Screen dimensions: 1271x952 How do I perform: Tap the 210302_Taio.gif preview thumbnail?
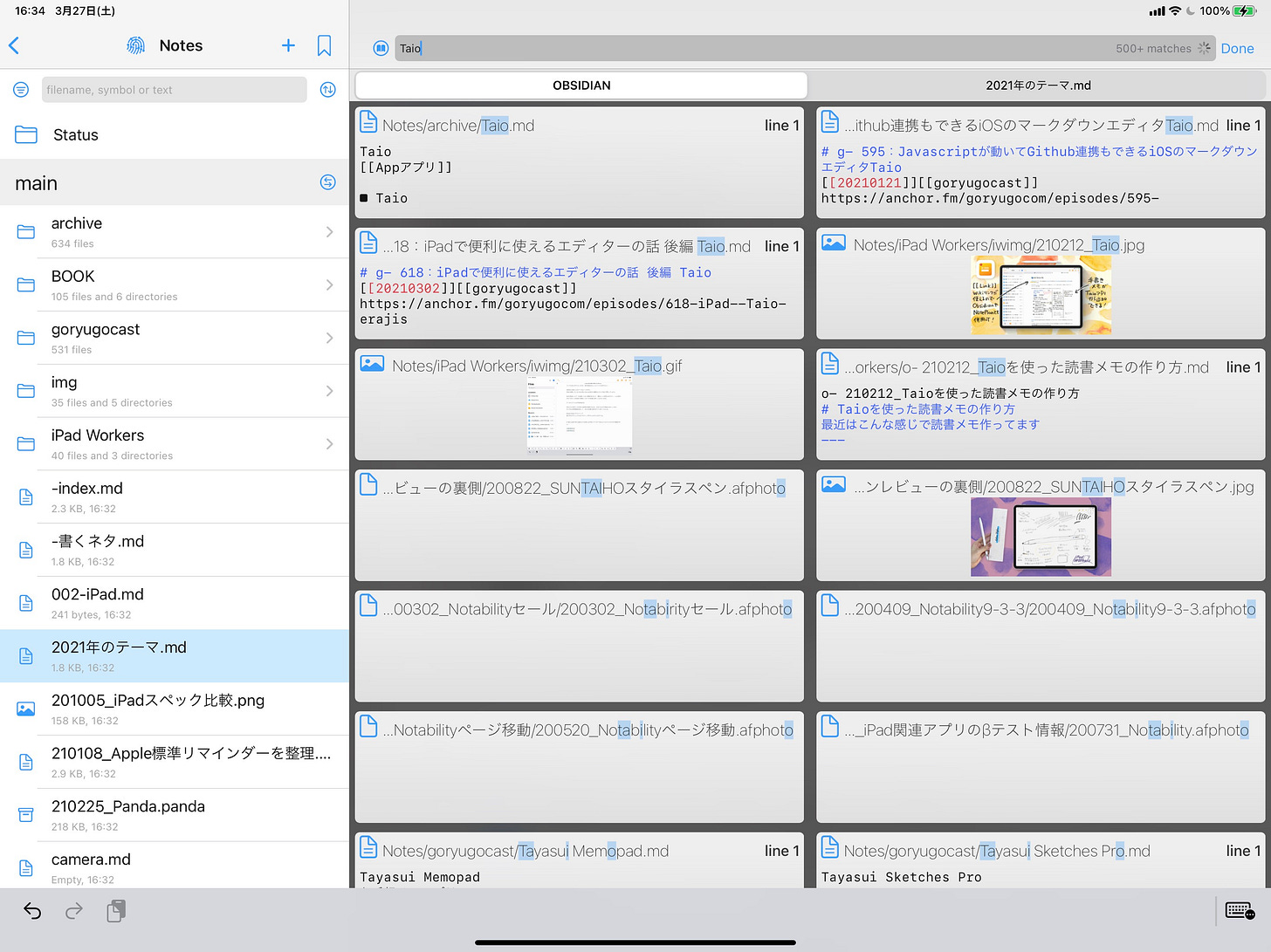click(579, 415)
